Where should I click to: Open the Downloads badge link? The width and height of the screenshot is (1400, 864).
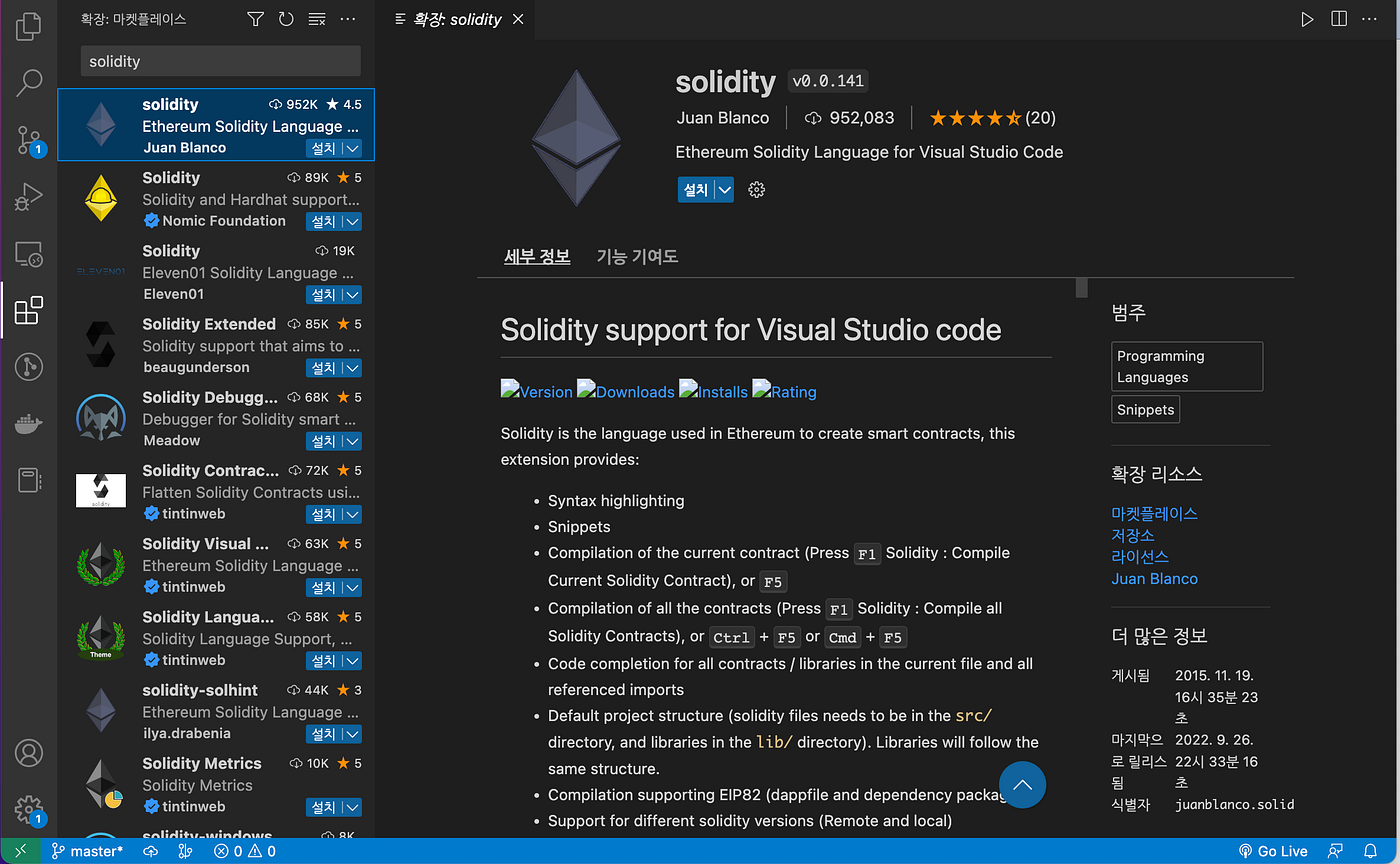[626, 391]
